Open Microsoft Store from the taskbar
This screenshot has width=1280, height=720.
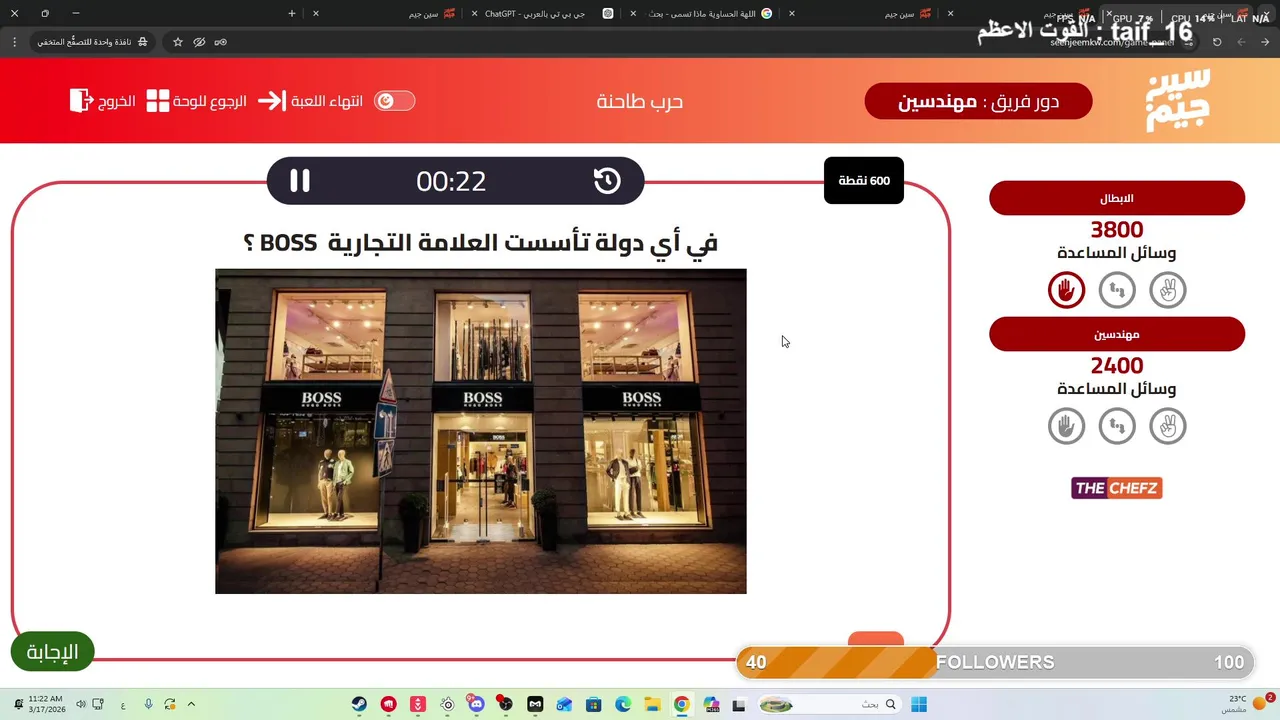tap(593, 704)
